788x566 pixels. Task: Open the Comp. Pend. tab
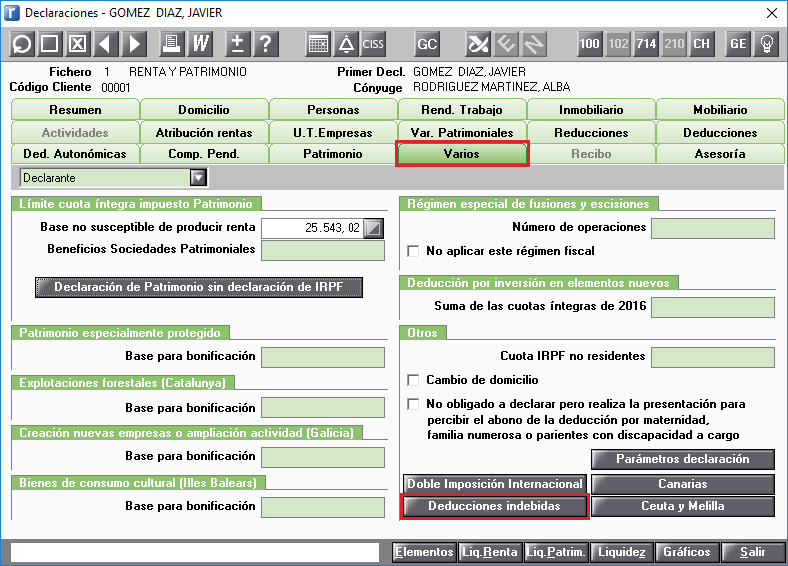204,154
